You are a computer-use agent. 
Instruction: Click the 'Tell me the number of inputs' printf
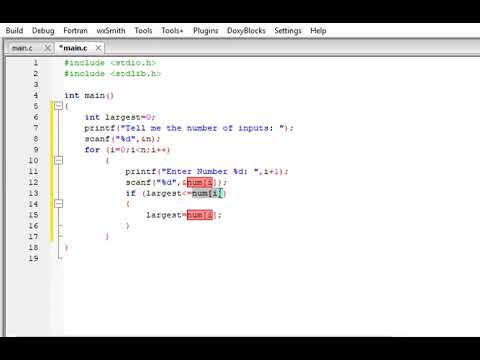(x=189, y=128)
